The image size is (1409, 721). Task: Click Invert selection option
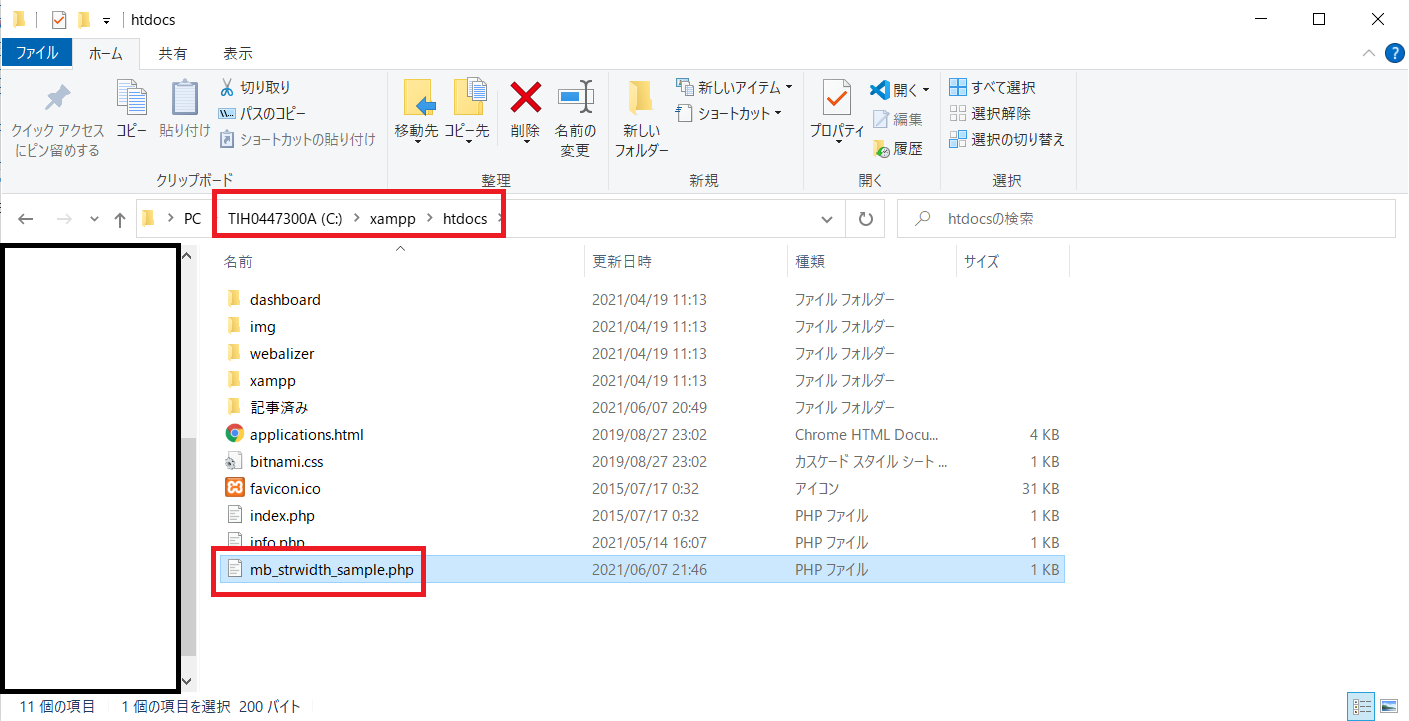pos(1007,140)
